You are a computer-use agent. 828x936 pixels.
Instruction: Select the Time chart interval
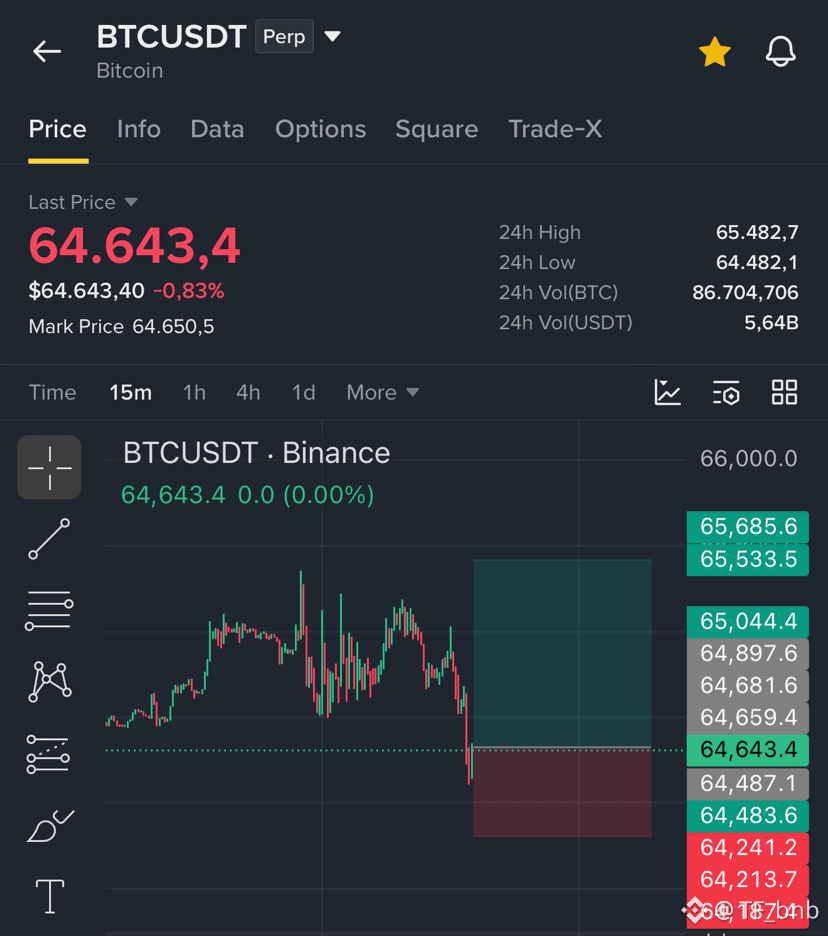(x=53, y=393)
